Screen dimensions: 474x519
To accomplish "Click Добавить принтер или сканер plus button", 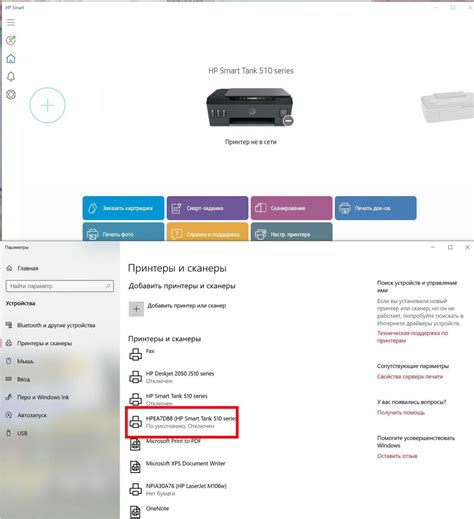I will point(136,309).
